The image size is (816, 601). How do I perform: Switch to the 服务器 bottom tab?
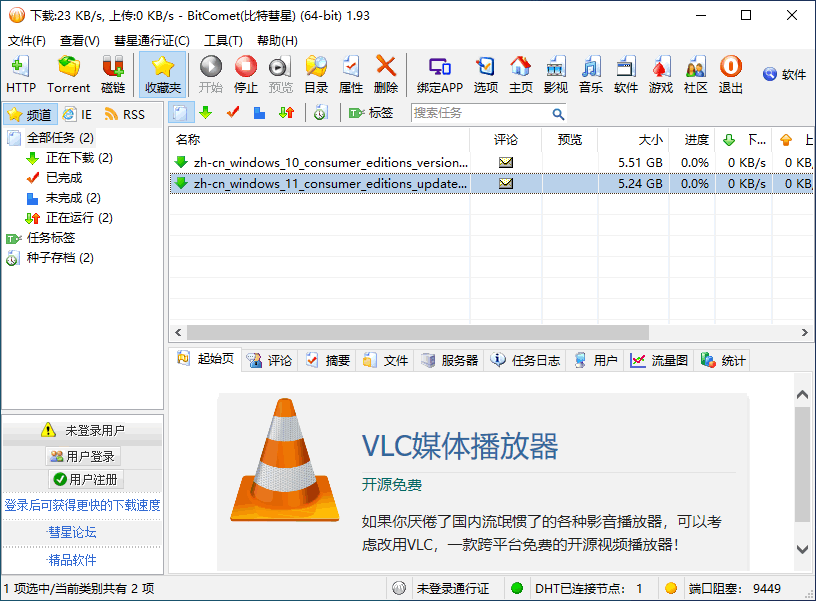450,360
